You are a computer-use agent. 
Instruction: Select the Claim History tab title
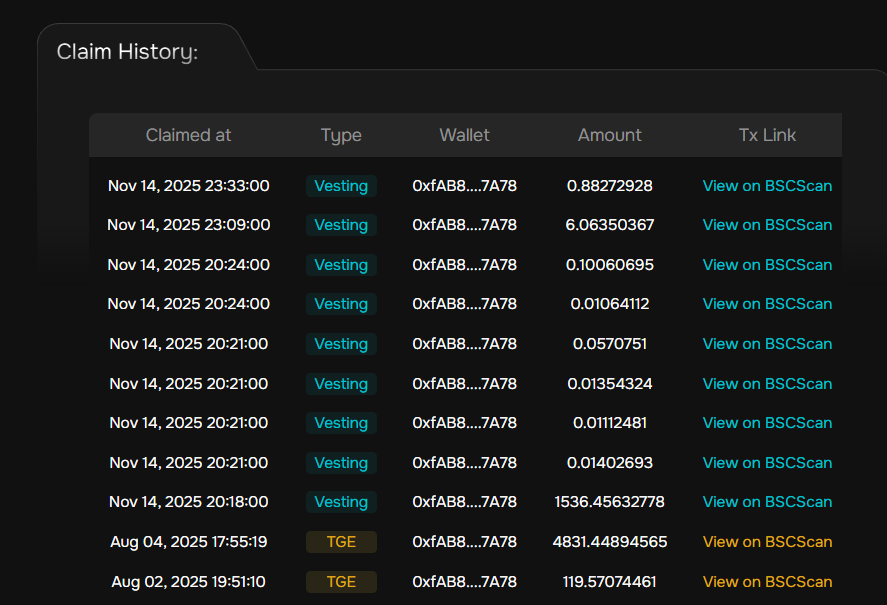[x=127, y=52]
